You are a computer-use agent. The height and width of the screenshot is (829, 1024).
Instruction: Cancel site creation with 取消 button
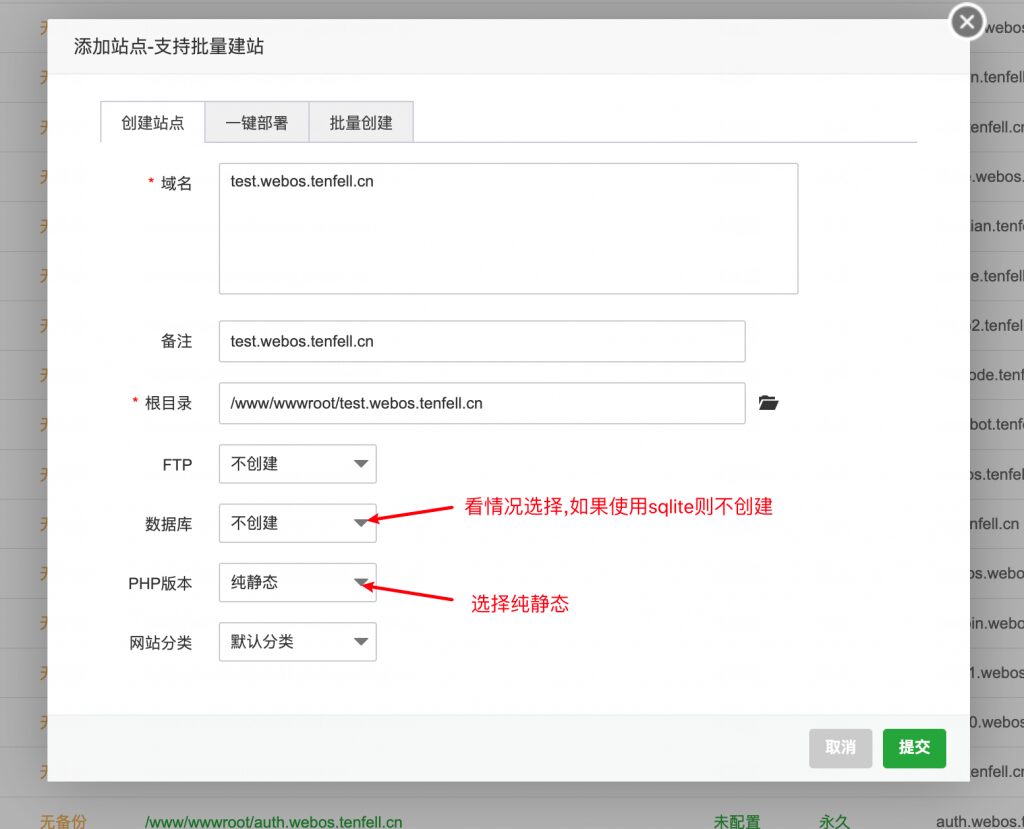840,748
